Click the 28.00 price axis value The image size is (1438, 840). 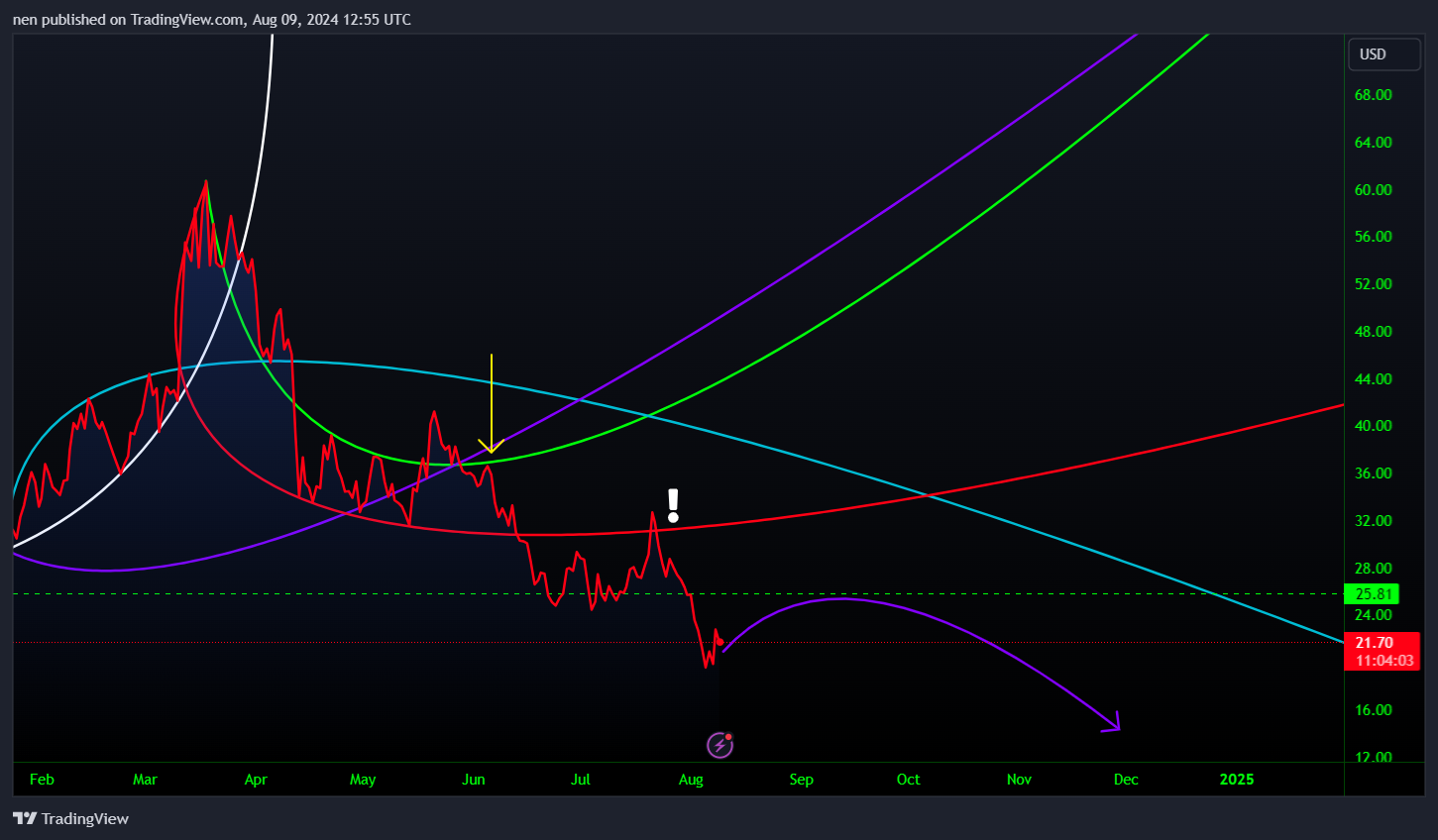(x=1373, y=569)
